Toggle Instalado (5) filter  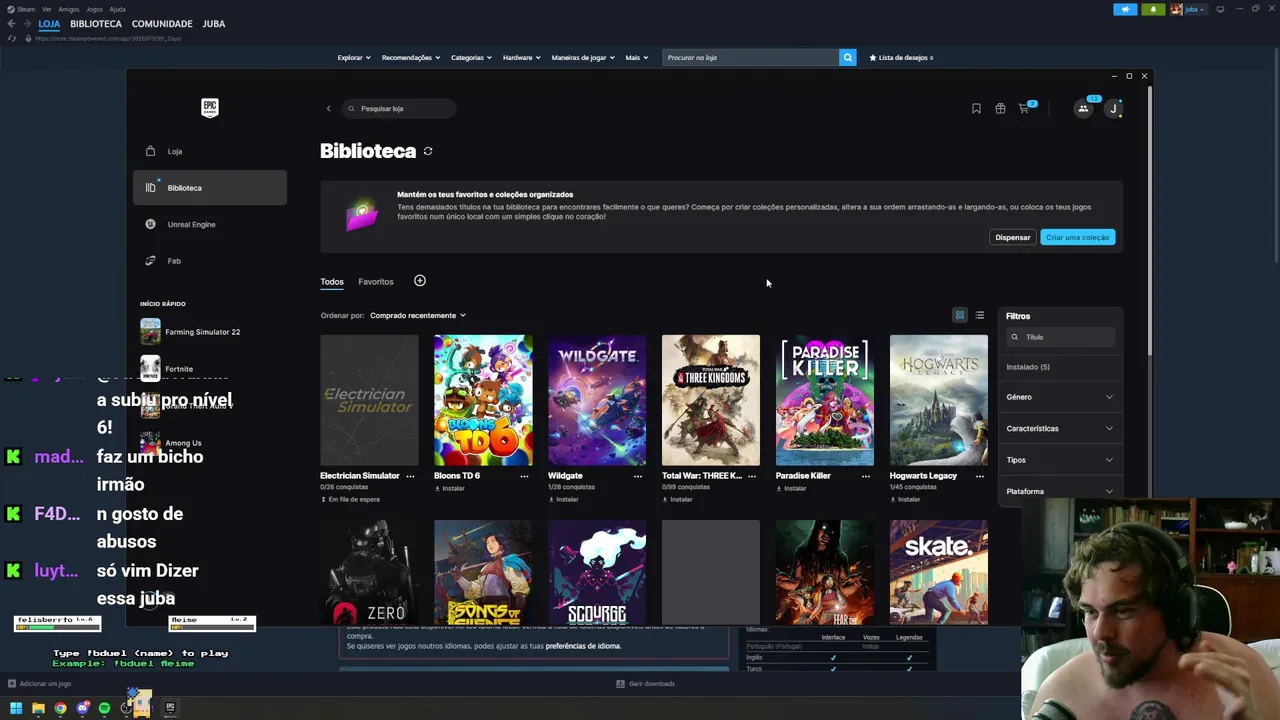[x=1028, y=367]
